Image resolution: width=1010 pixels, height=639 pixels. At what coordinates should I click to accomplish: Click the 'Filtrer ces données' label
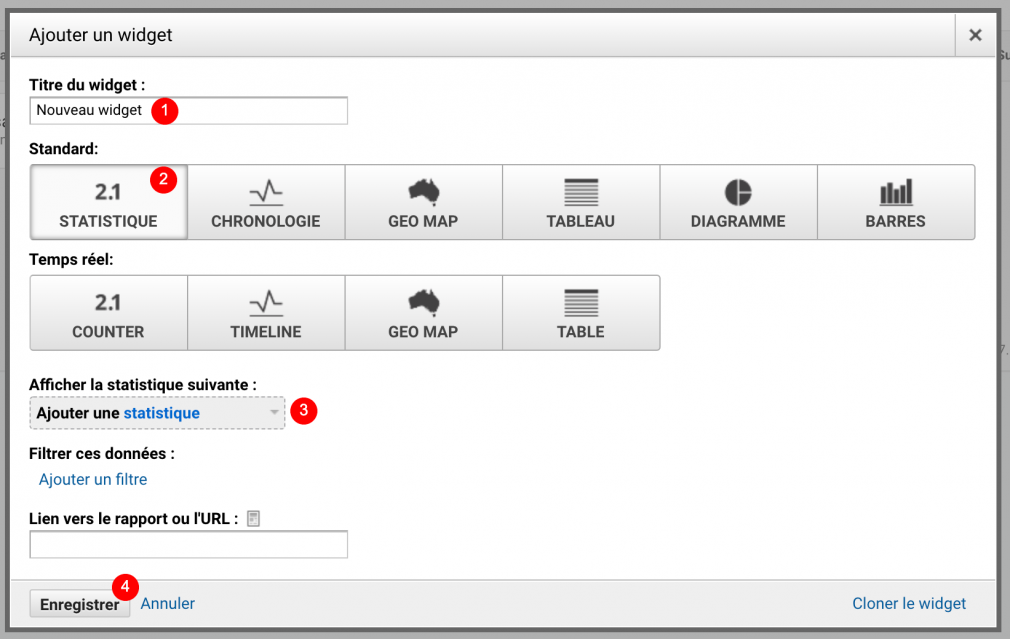(x=102, y=453)
